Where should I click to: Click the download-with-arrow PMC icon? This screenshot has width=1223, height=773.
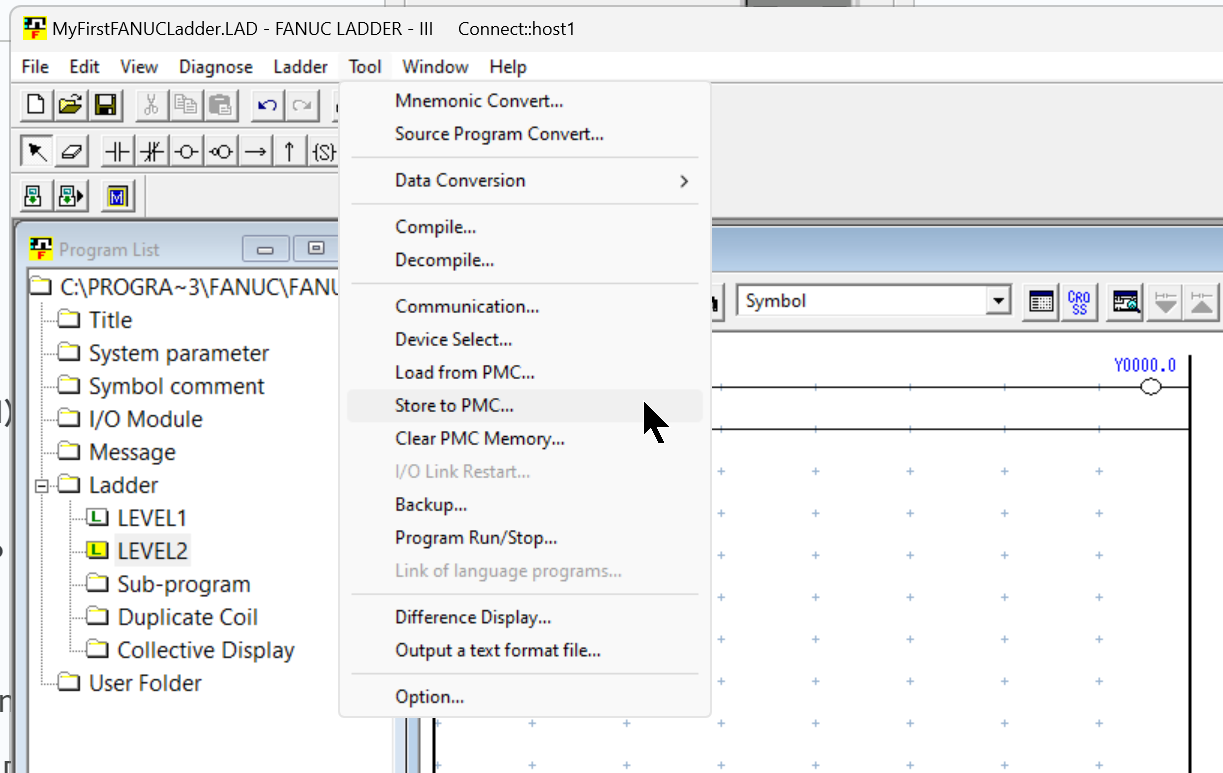(71, 195)
